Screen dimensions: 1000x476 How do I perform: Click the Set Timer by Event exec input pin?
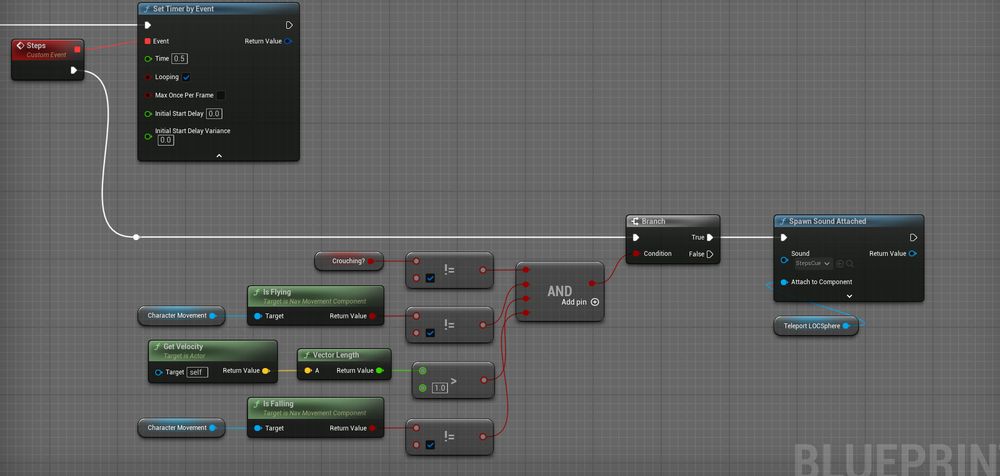pyautogui.click(x=148, y=25)
